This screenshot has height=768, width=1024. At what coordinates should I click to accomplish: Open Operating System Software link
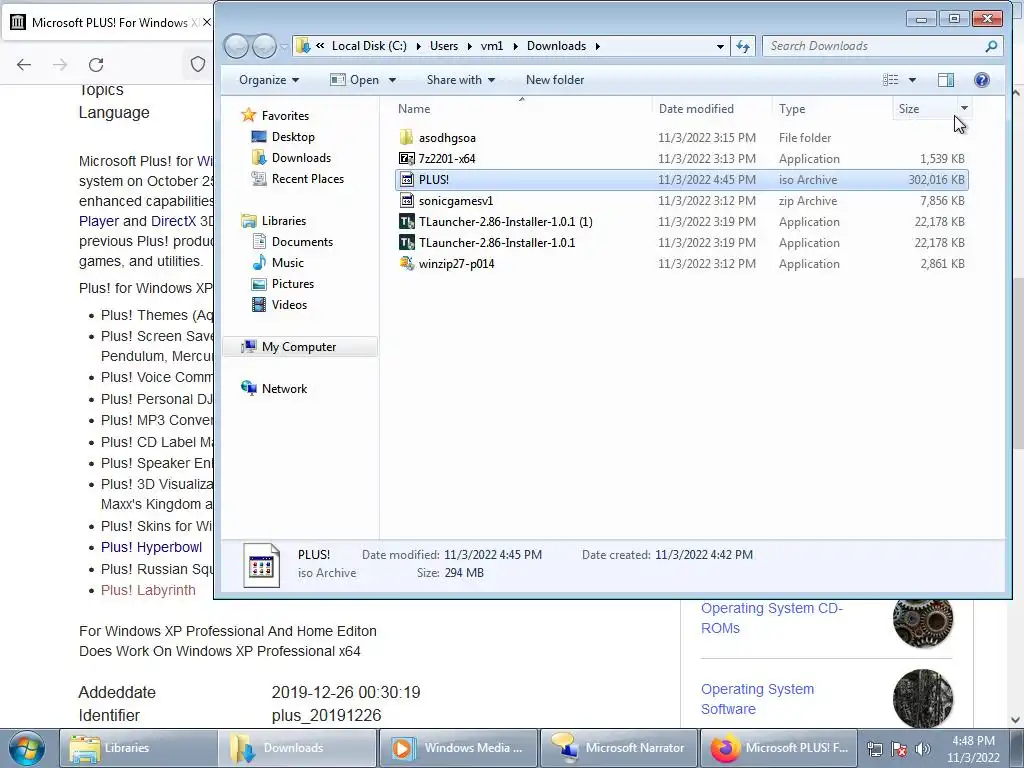pyautogui.click(x=758, y=699)
